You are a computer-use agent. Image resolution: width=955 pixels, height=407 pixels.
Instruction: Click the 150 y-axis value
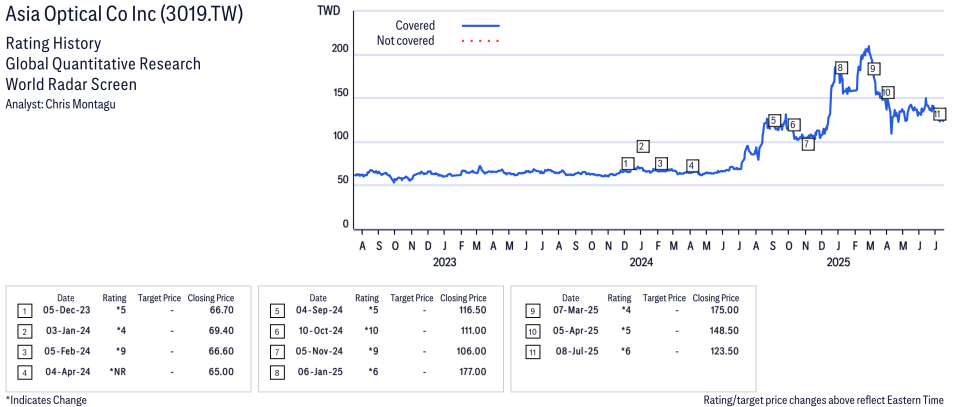point(340,93)
